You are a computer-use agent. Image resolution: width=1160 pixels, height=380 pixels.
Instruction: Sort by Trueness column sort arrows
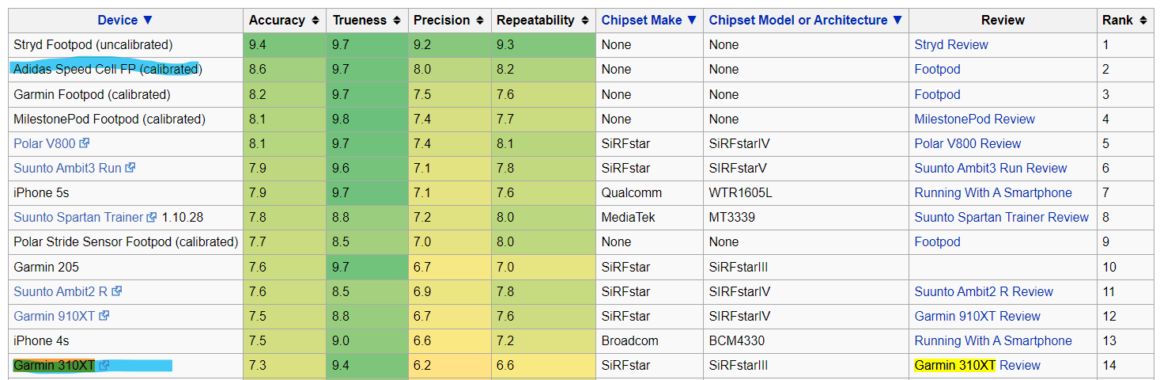click(397, 21)
